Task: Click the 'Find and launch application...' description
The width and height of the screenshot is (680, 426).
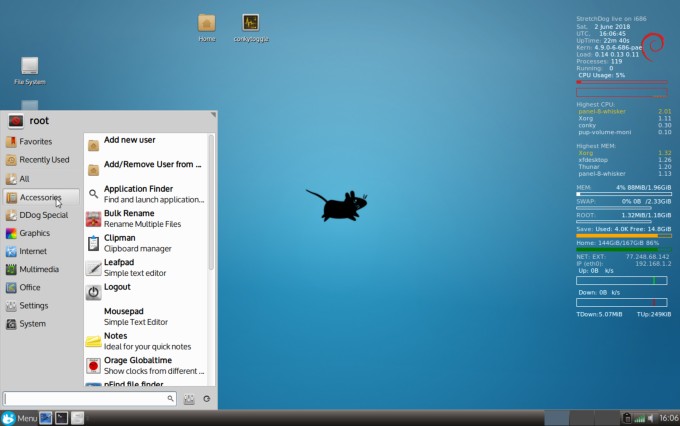Action: coord(154,200)
